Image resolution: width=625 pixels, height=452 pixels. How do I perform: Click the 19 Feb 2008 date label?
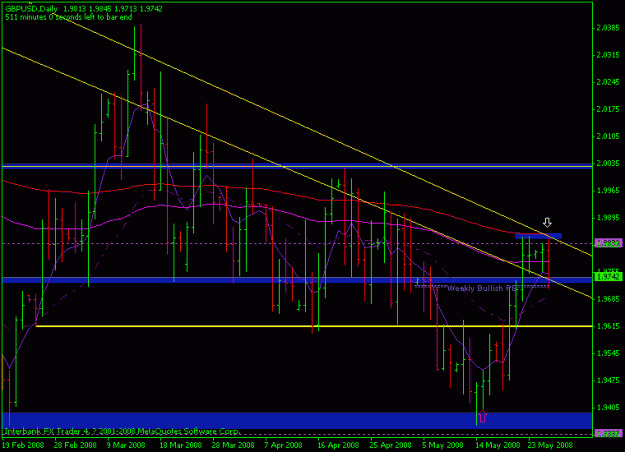tap(23, 445)
